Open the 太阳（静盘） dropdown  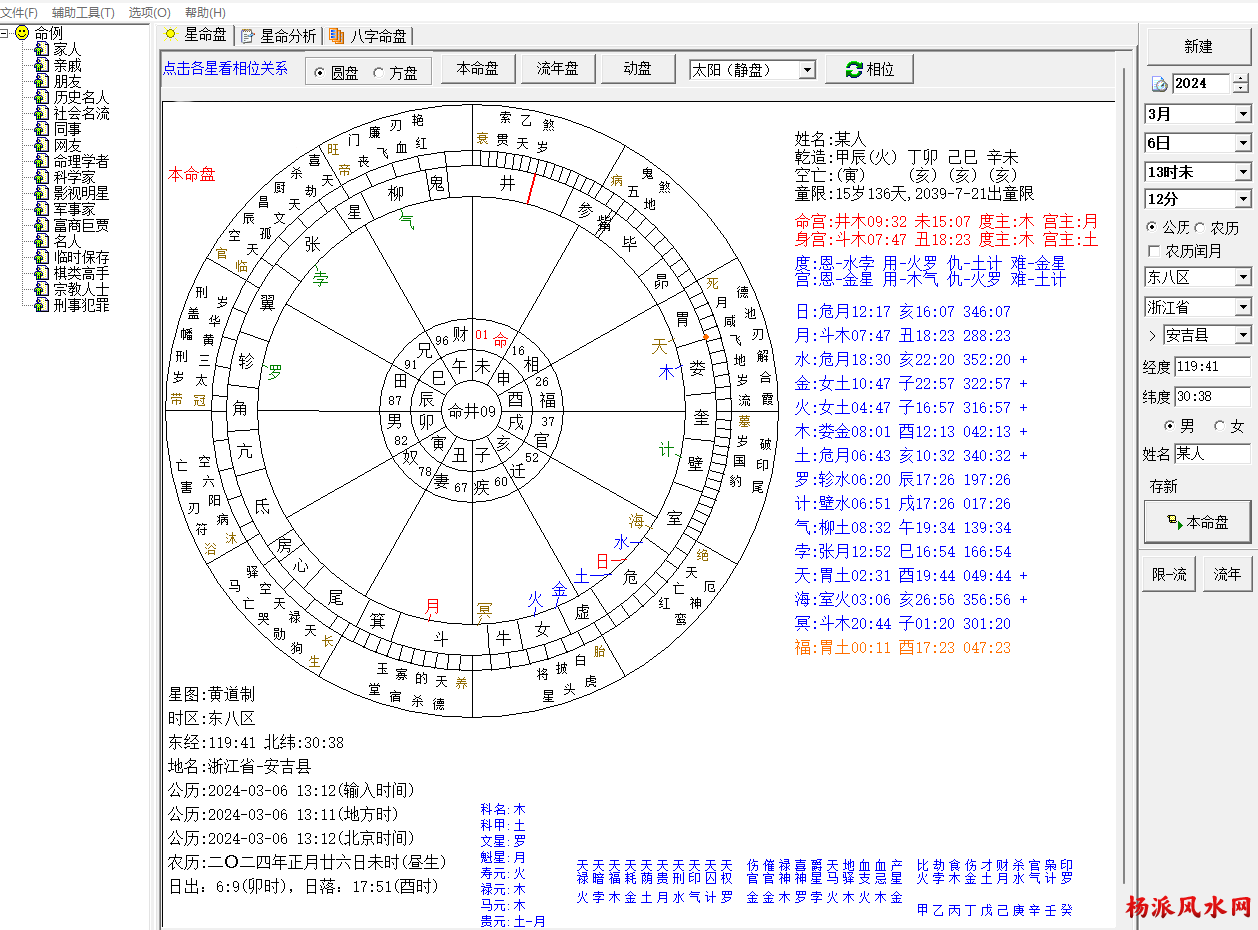807,70
